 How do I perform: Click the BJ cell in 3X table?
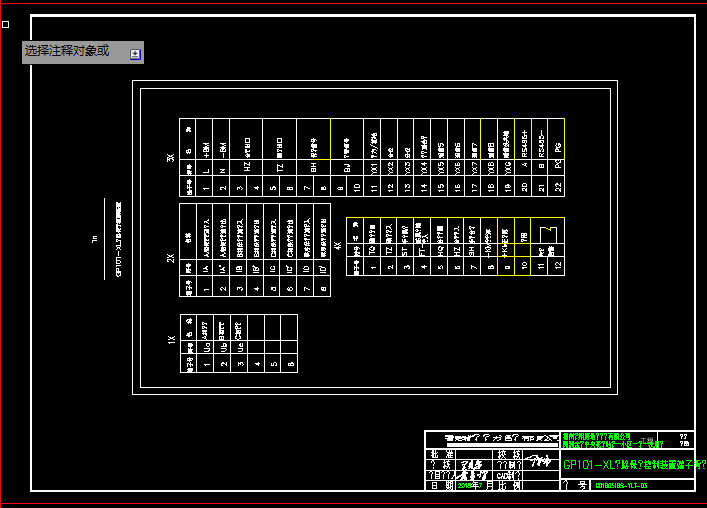347,166
